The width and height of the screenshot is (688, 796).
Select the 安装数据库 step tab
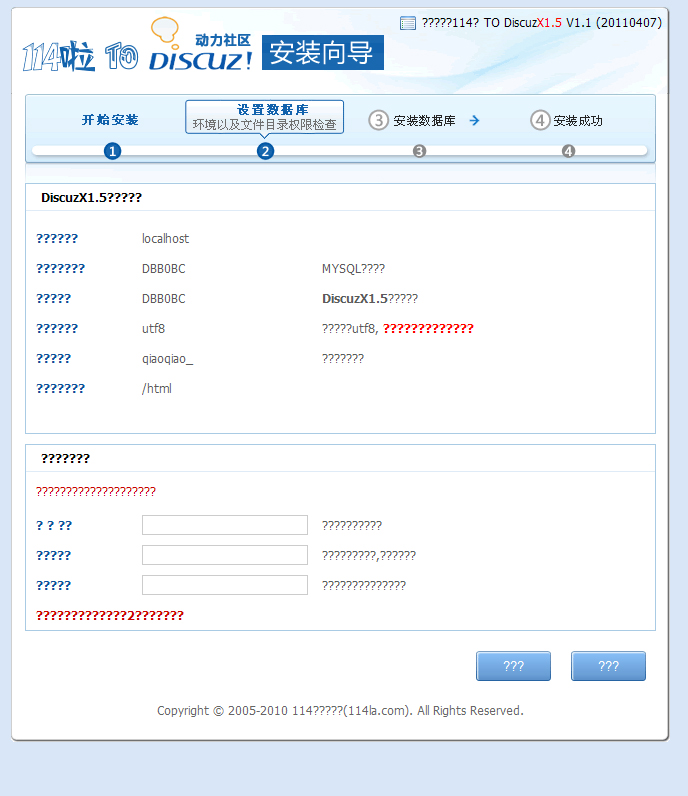pyautogui.click(x=424, y=121)
